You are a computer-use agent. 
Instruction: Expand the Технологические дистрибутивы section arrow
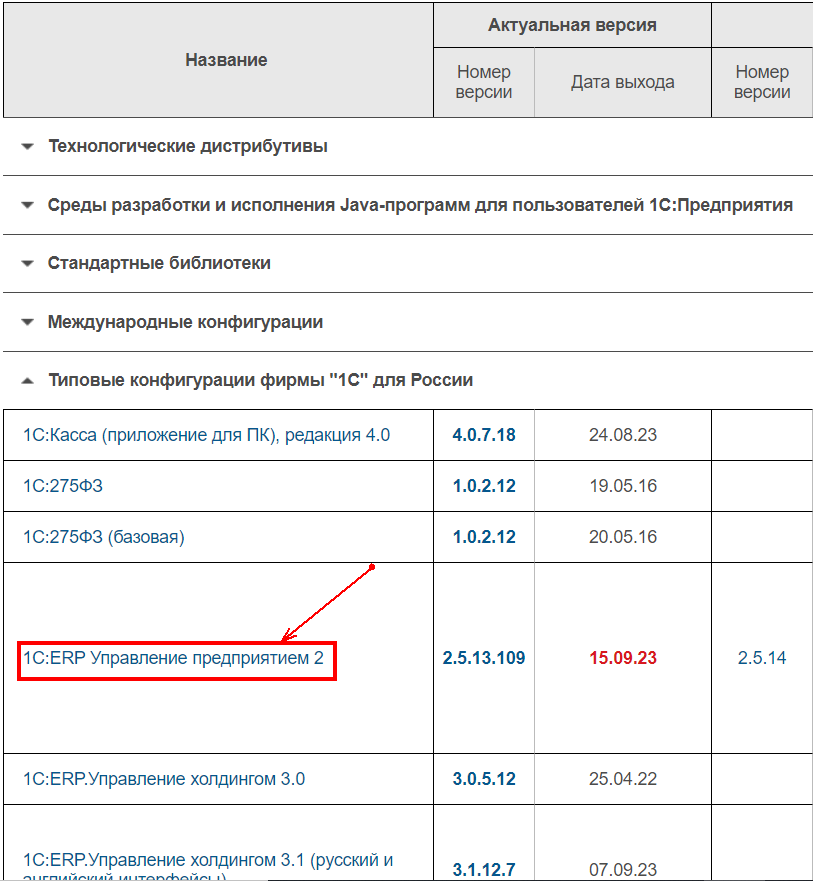(x=27, y=147)
